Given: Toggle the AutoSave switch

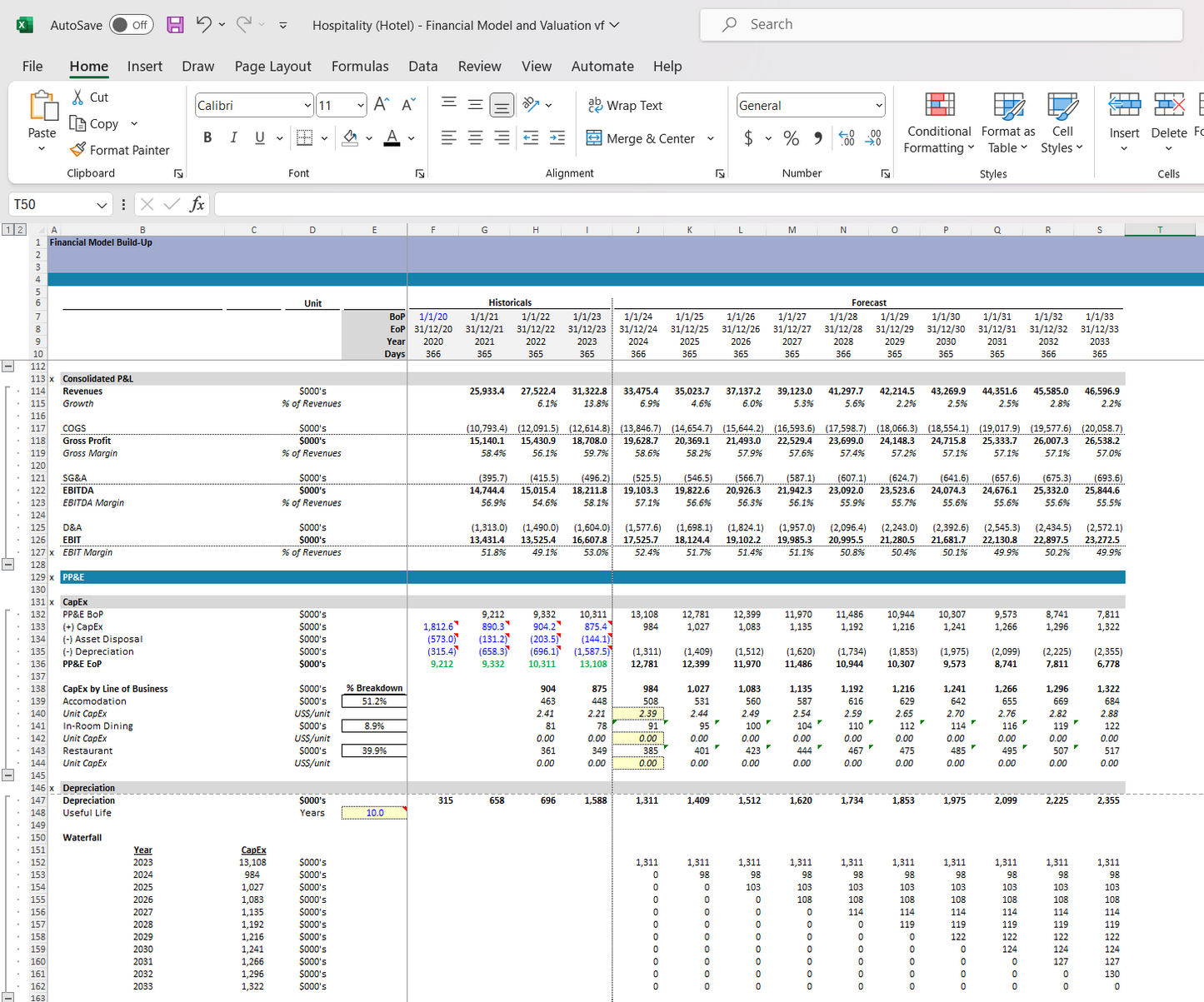Looking at the screenshot, I should coord(131,25).
